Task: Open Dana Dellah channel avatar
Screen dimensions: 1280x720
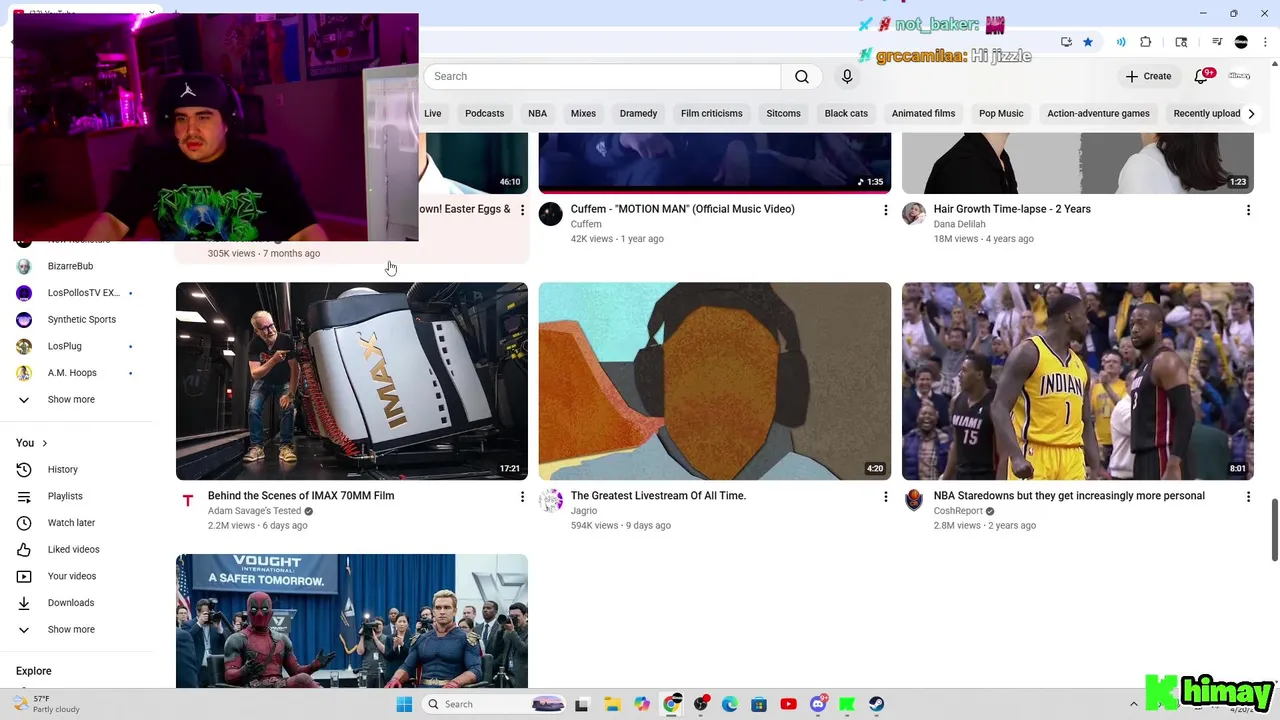Action: pyautogui.click(x=914, y=214)
